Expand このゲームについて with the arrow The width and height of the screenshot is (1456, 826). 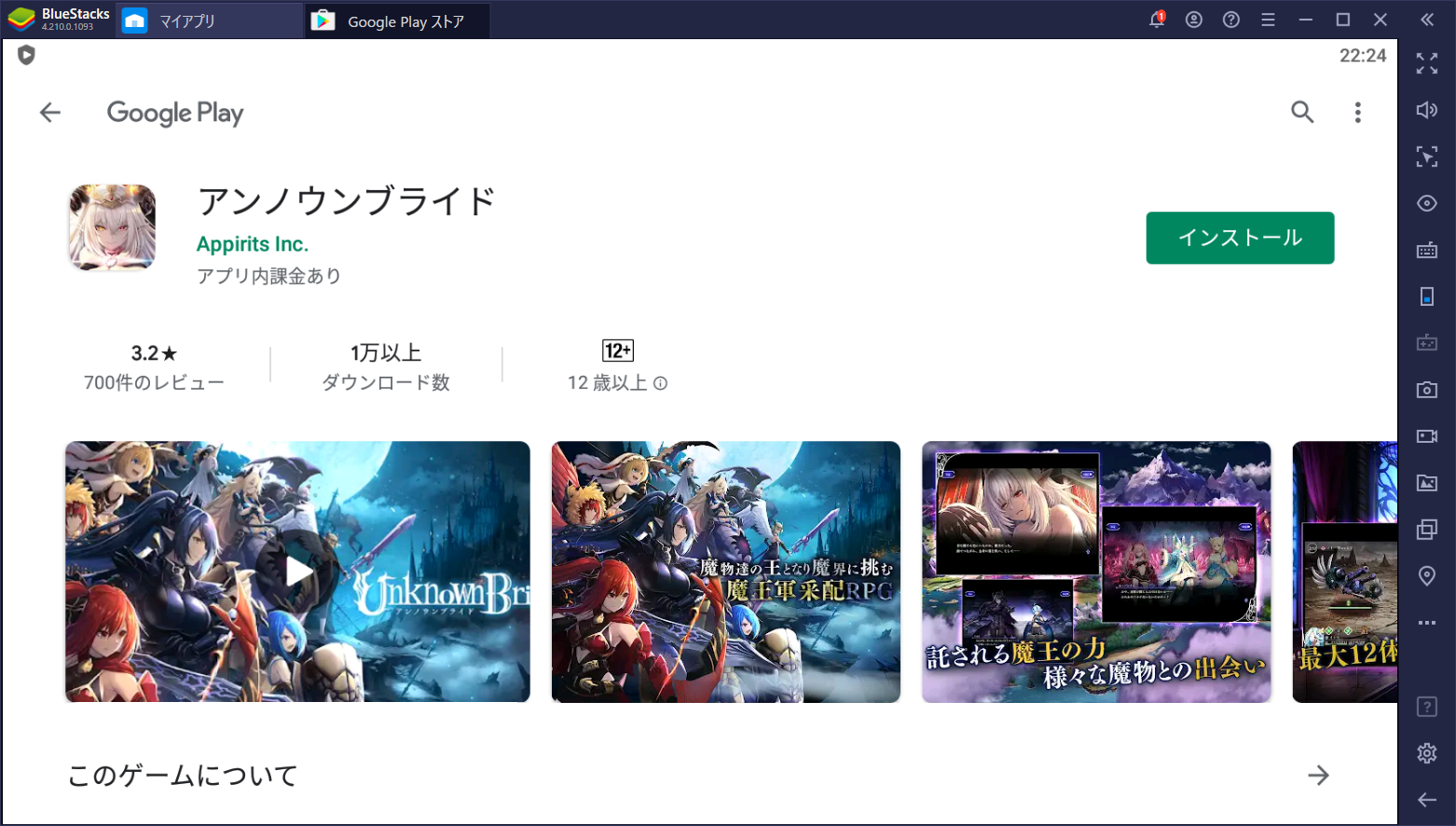point(1318,775)
